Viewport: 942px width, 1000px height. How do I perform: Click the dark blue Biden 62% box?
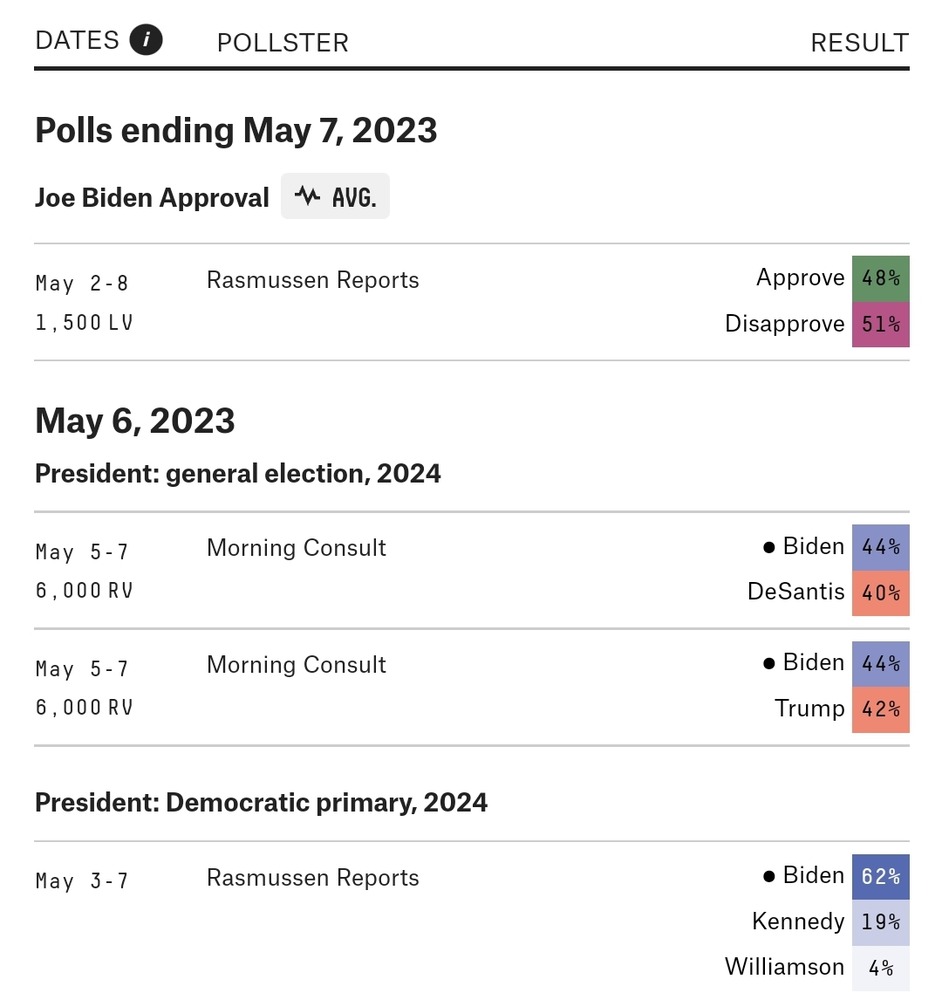[x=880, y=877]
